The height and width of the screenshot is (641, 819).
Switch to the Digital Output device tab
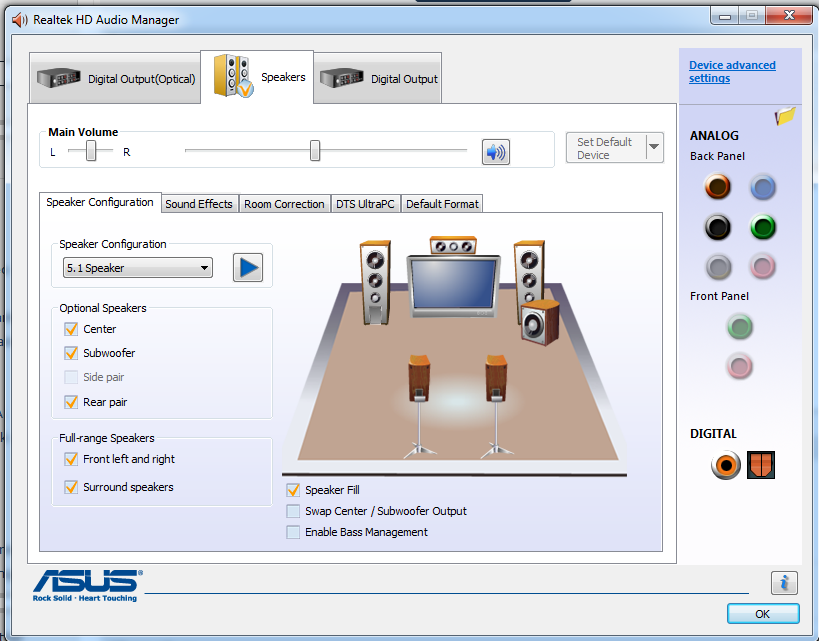click(x=378, y=78)
